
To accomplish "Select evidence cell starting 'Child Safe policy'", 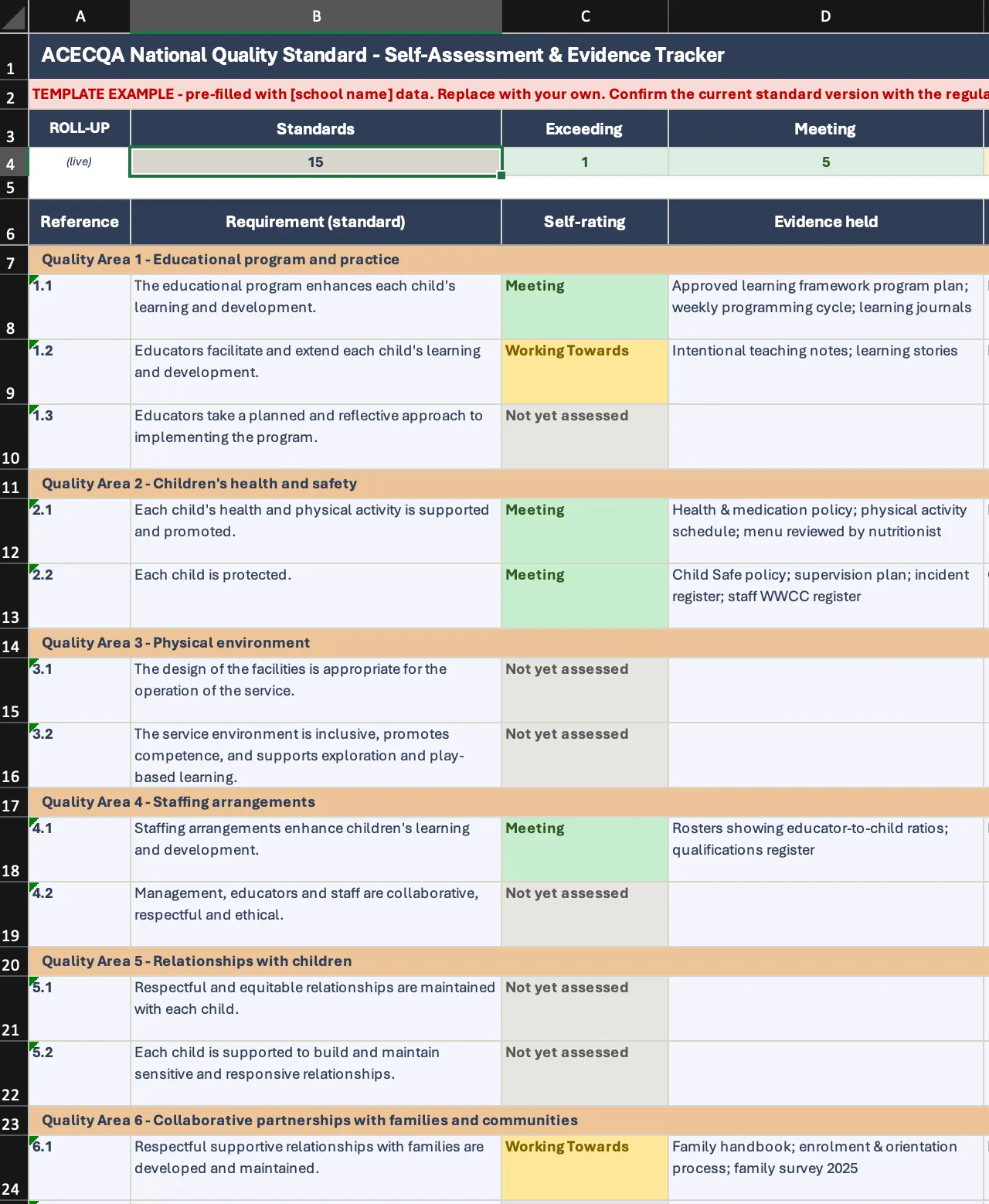I will pyautogui.click(x=826, y=596).
